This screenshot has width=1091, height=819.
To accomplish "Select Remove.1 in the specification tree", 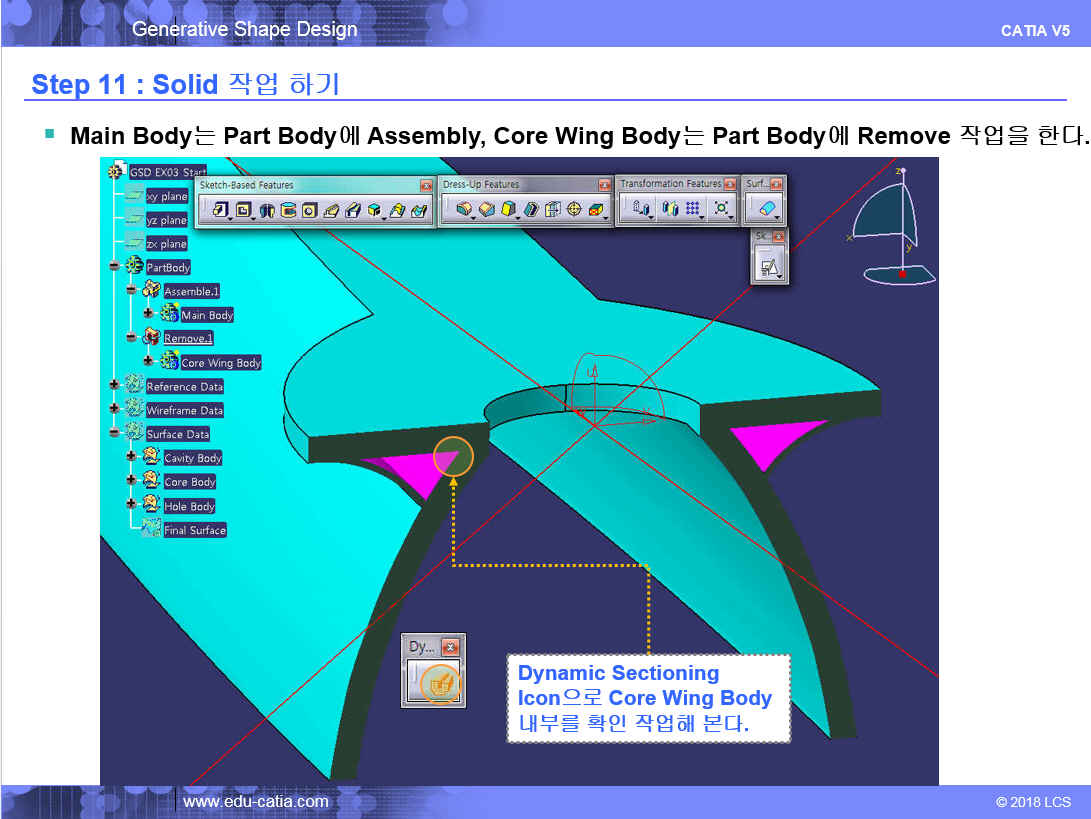I will (188, 339).
